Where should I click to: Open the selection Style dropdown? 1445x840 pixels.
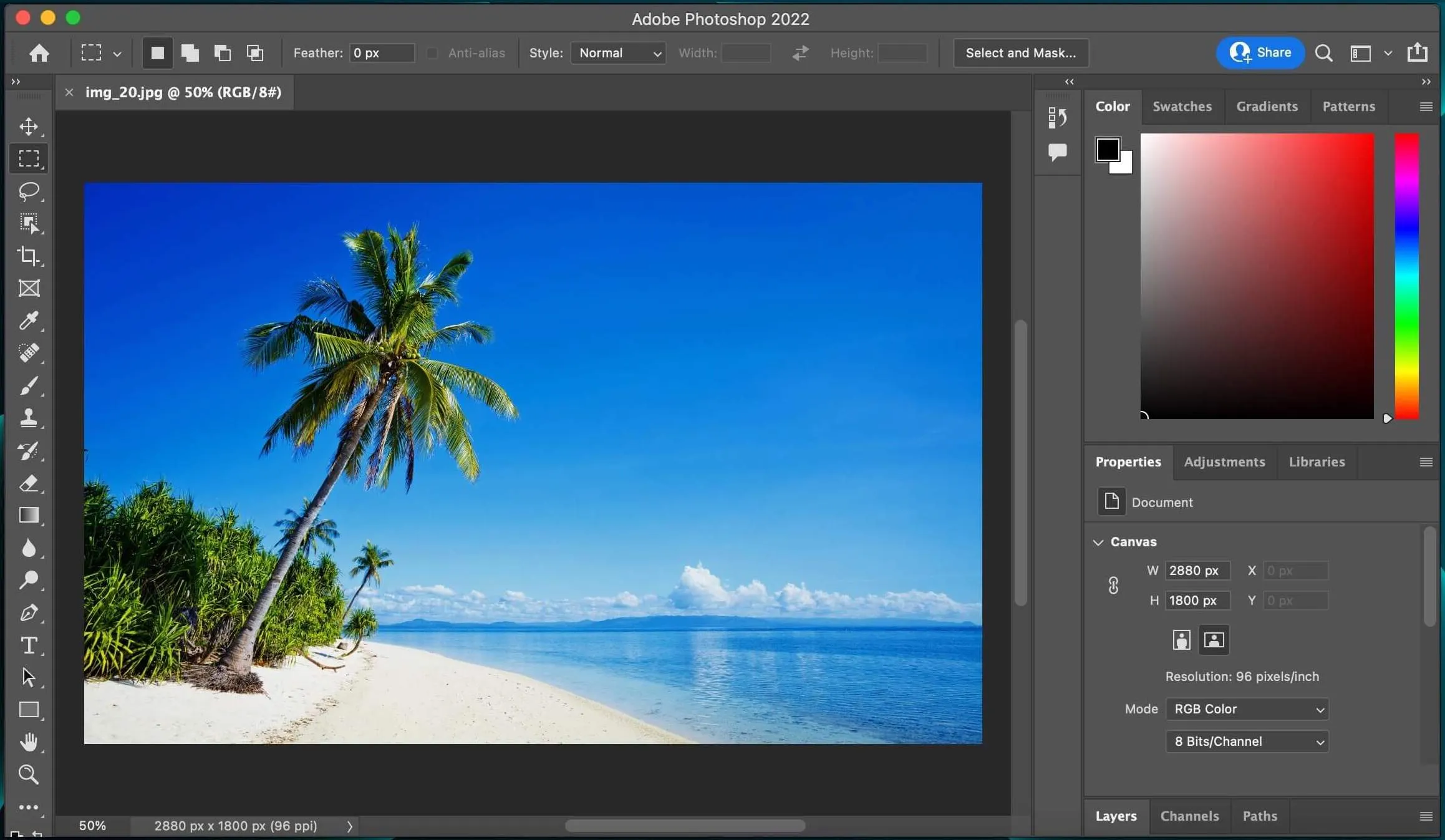click(617, 53)
